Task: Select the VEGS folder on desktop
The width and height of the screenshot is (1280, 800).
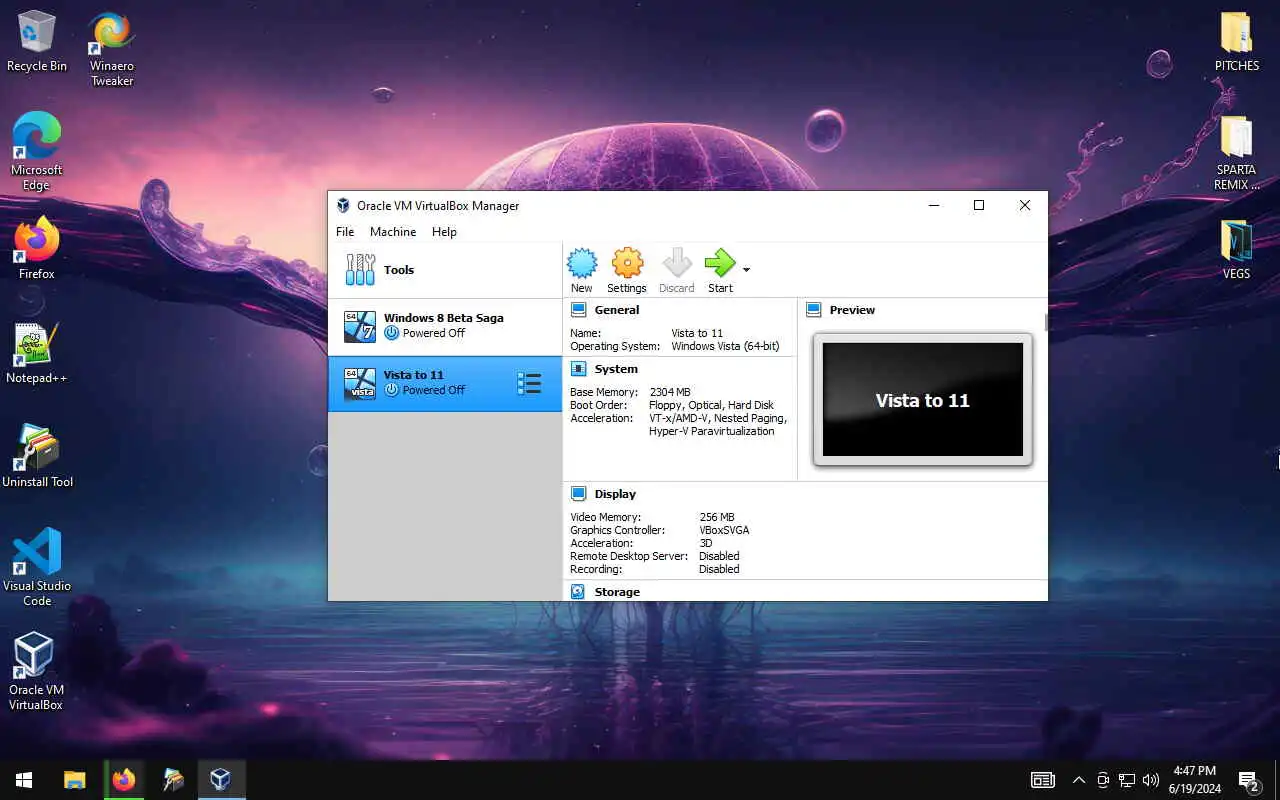Action: tap(1237, 249)
